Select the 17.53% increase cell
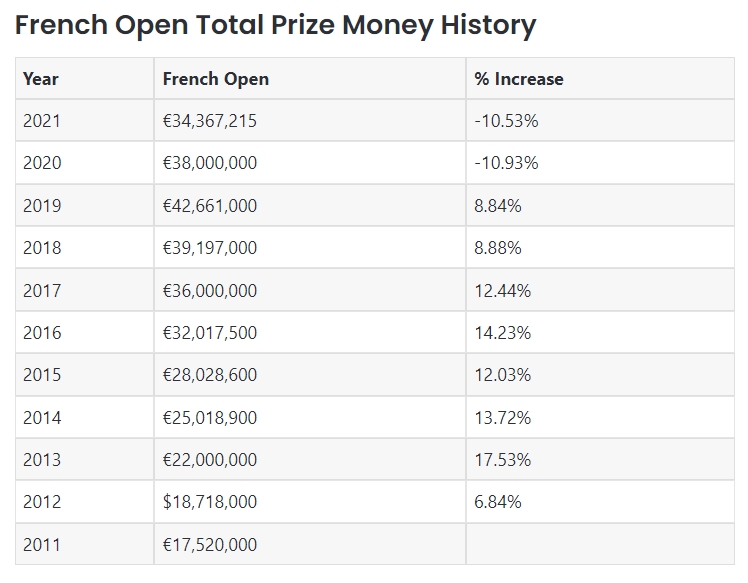This screenshot has width=748, height=583. coord(502,460)
